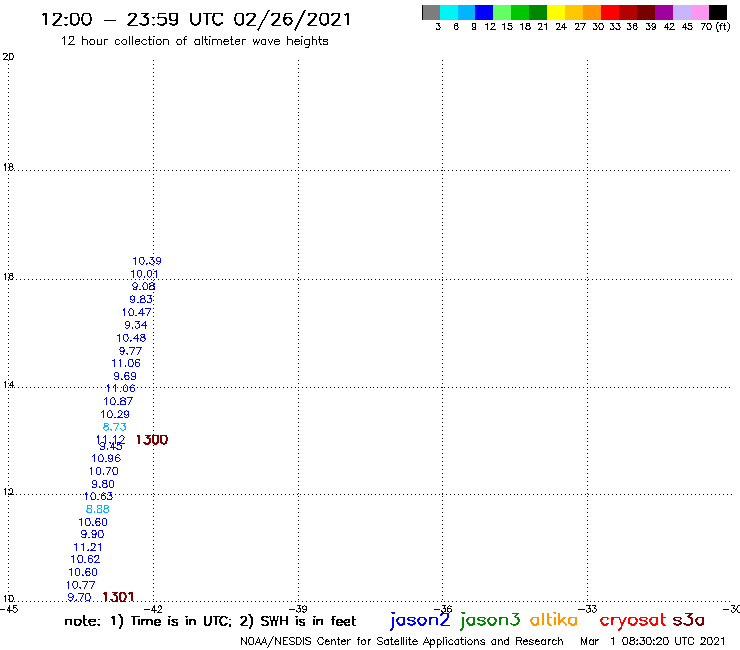
Task: Click the black swatch ending the color legend
Action: pyautogui.click(x=717, y=12)
